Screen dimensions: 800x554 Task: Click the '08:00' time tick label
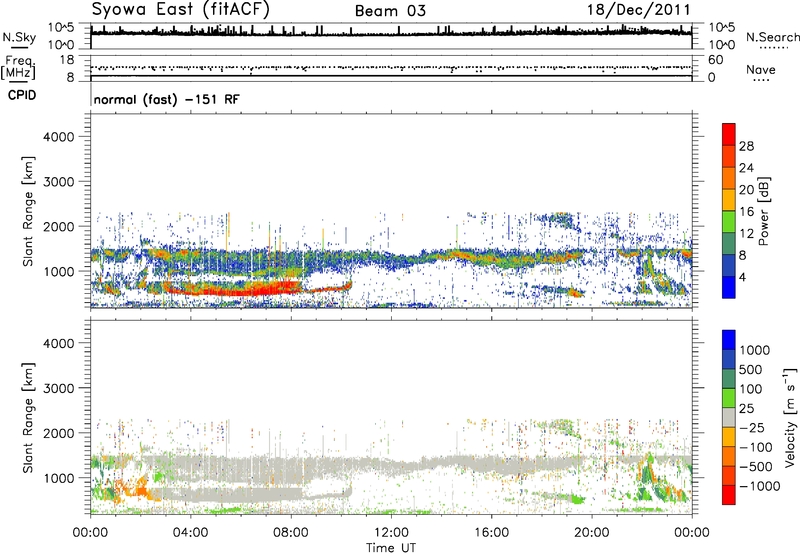(x=291, y=533)
